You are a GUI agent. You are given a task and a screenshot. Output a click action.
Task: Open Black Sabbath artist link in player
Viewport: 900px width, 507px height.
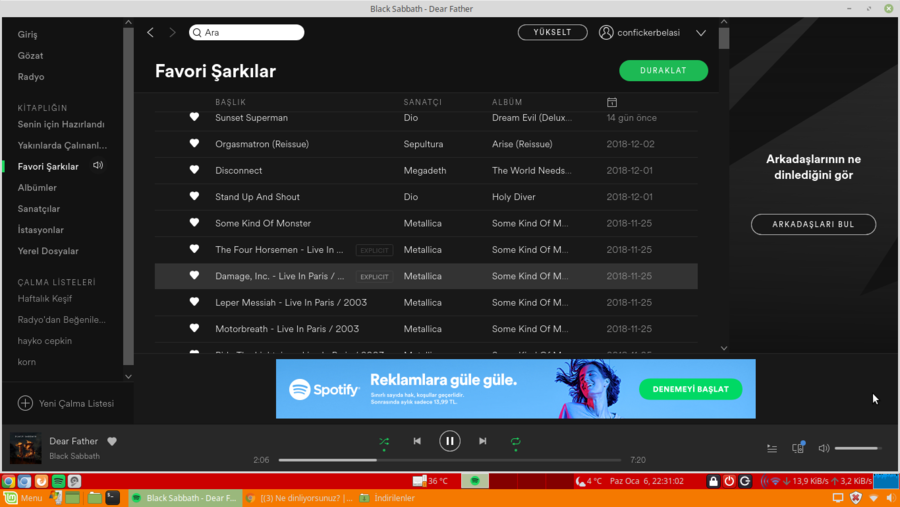pyautogui.click(x=75, y=456)
